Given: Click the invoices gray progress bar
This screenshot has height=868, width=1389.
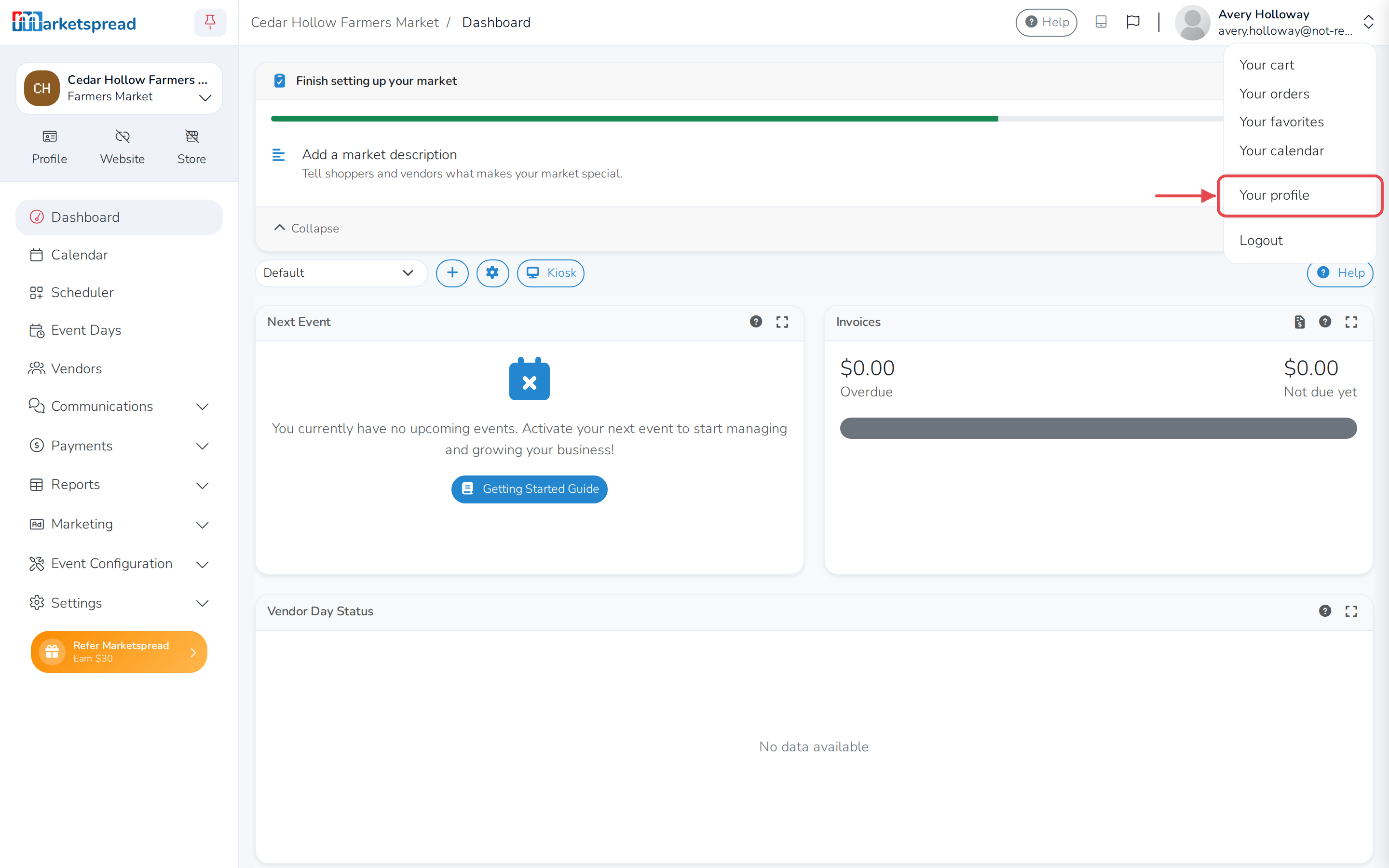Looking at the screenshot, I should 1098,428.
